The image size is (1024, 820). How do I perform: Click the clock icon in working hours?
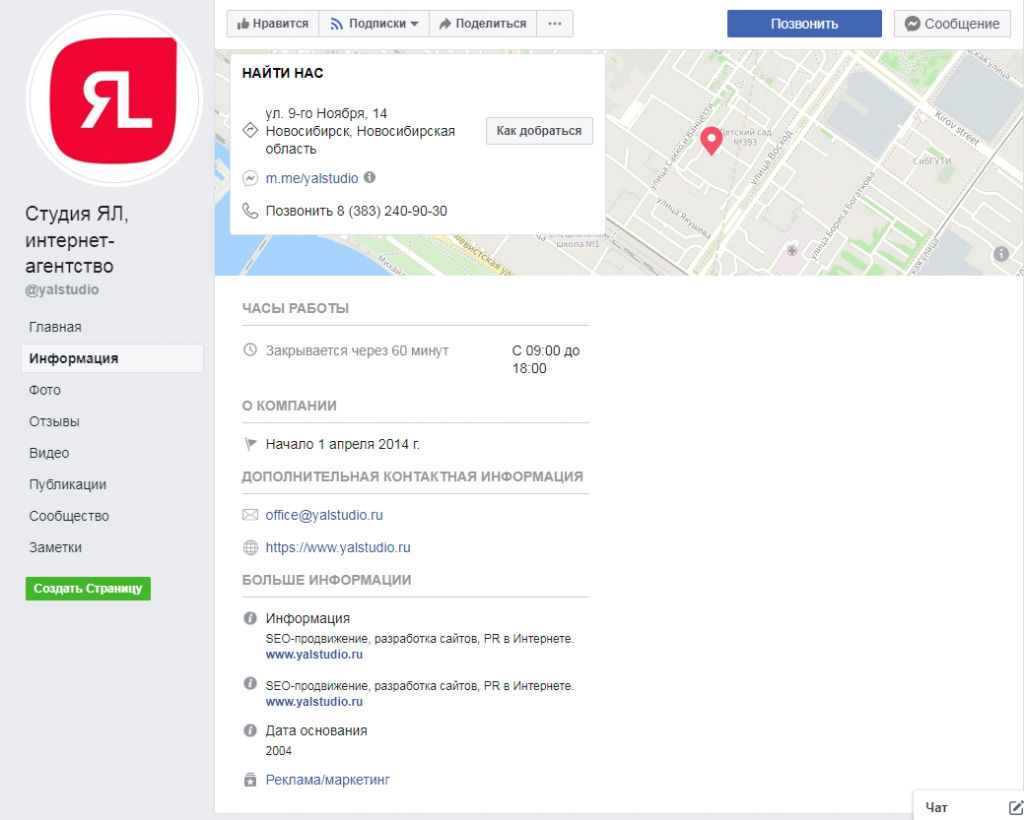250,350
